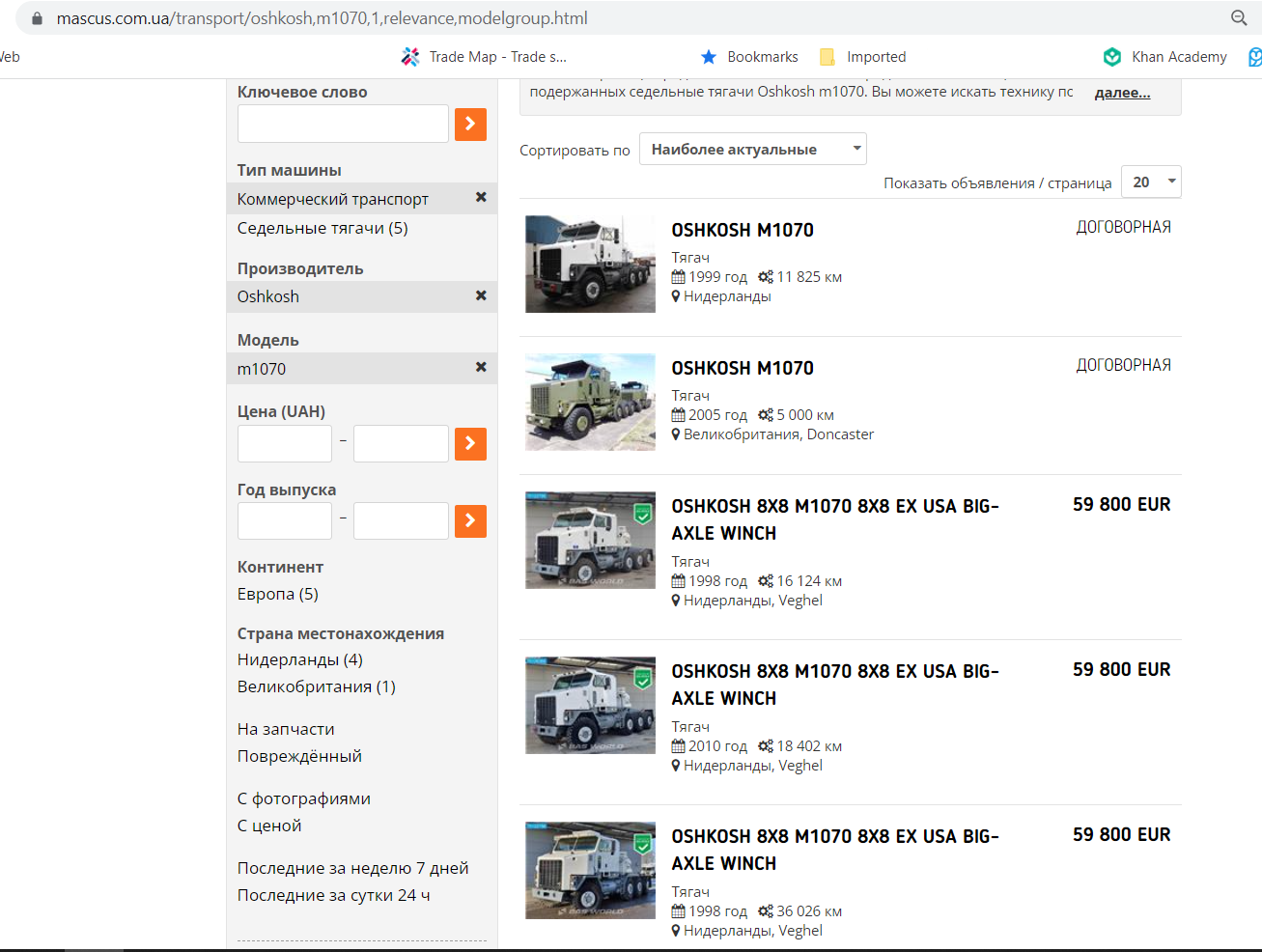Click the Ключевое слово input field
The width and height of the screenshot is (1262, 952).
coord(343,124)
